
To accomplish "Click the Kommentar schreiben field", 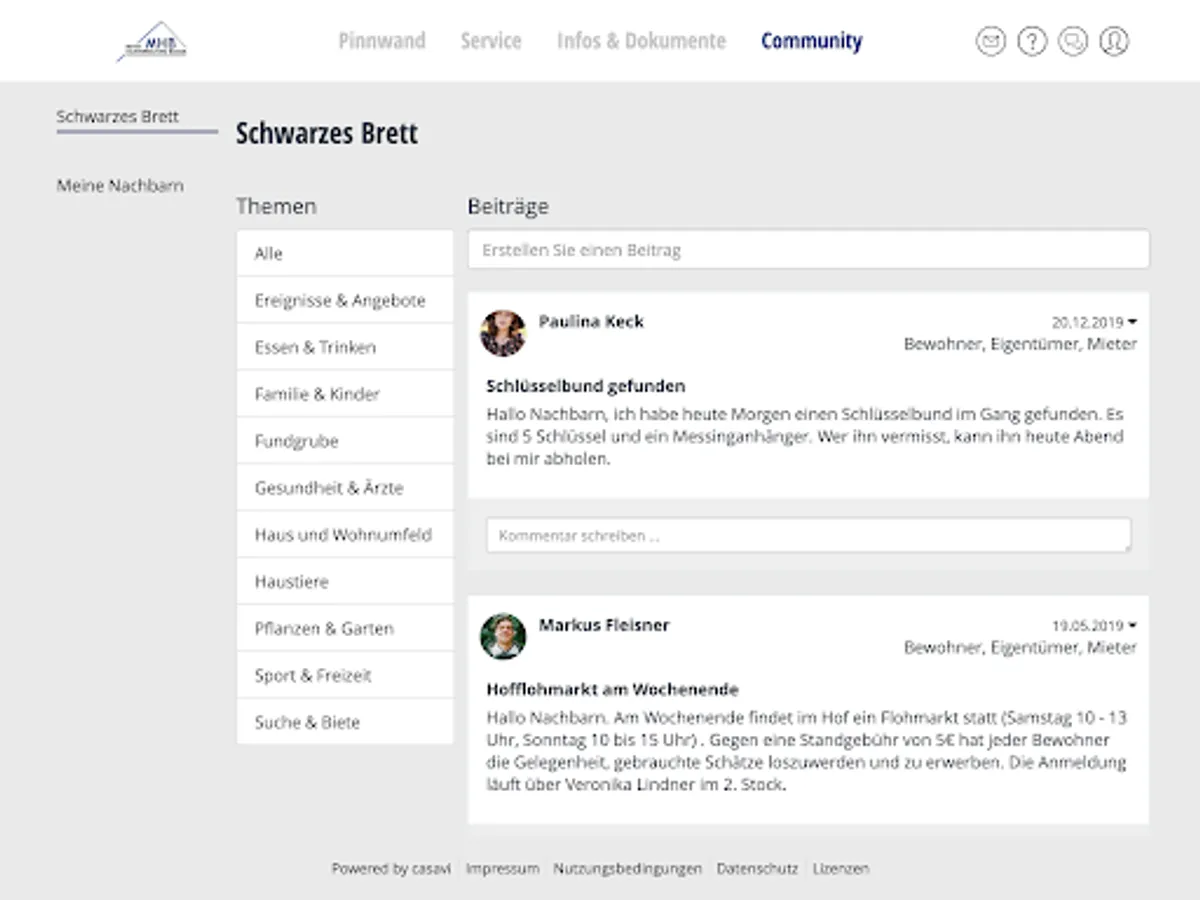I will (809, 535).
